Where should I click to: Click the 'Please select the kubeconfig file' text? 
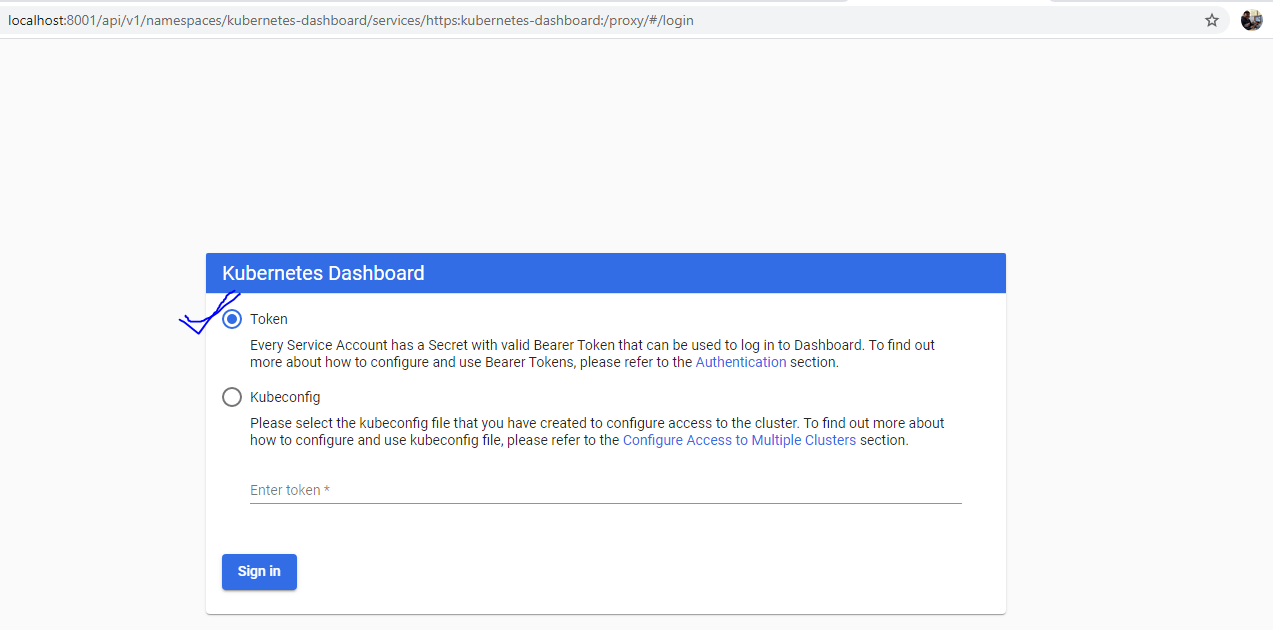click(597, 432)
